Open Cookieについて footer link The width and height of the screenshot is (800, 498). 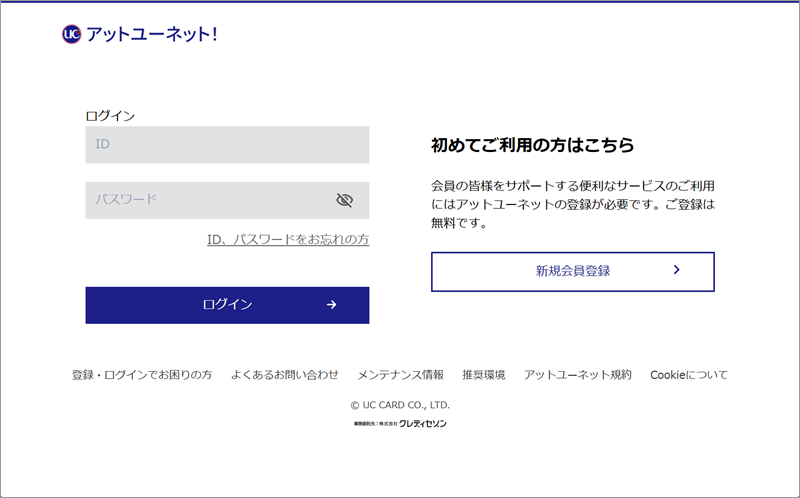[689, 375]
